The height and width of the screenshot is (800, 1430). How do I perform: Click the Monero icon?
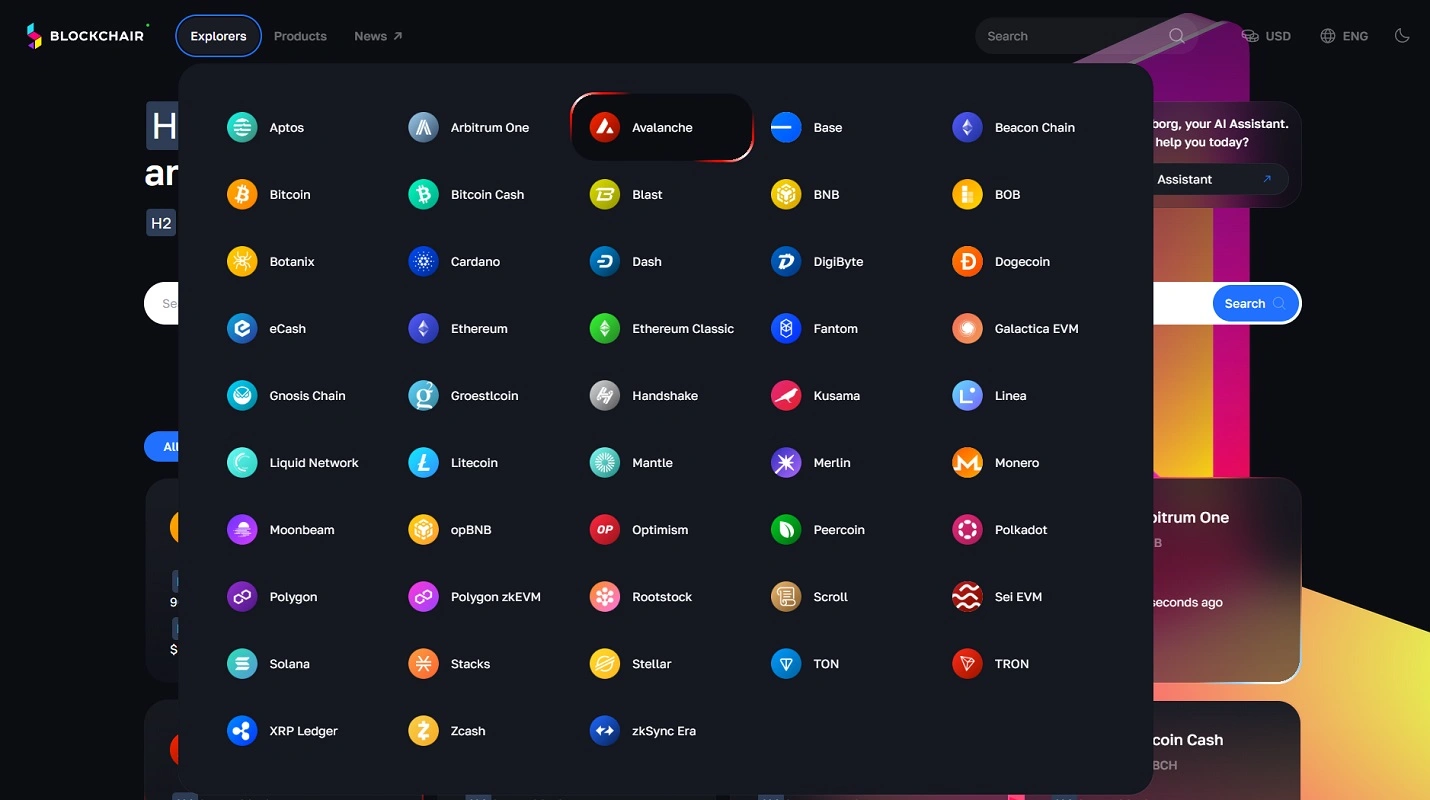click(967, 462)
